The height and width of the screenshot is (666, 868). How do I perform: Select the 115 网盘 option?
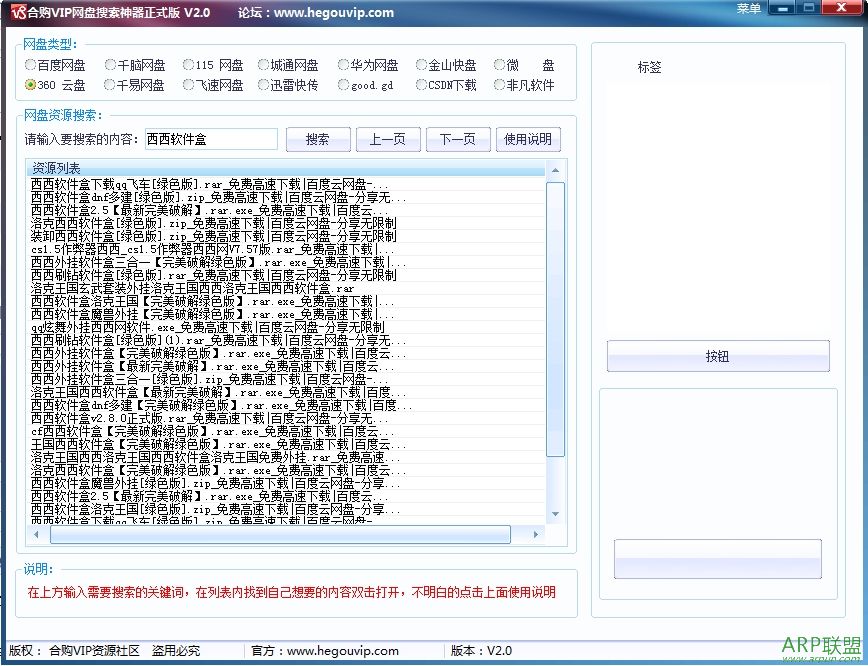coord(188,65)
